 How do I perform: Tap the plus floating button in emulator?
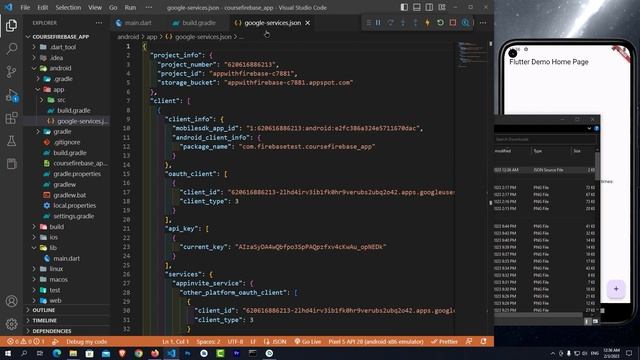click(x=616, y=289)
